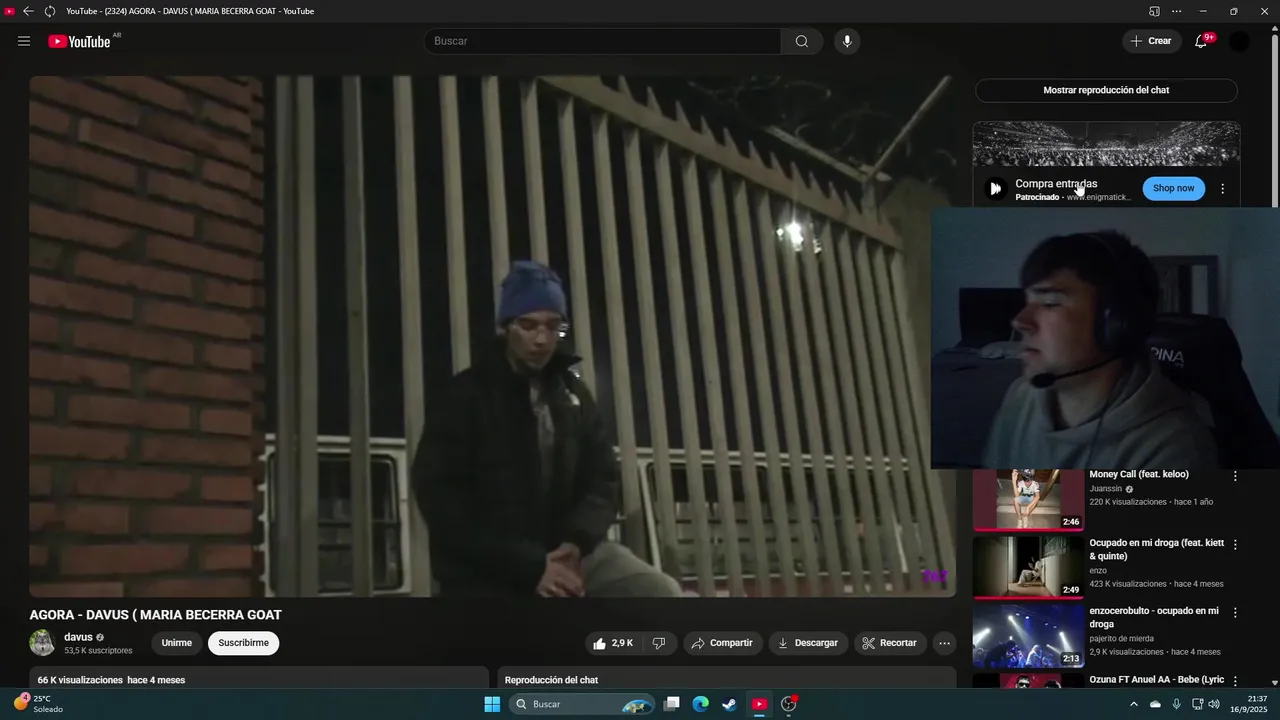Open Task View on the taskbar
1280x720 pixels.
pos(672,704)
